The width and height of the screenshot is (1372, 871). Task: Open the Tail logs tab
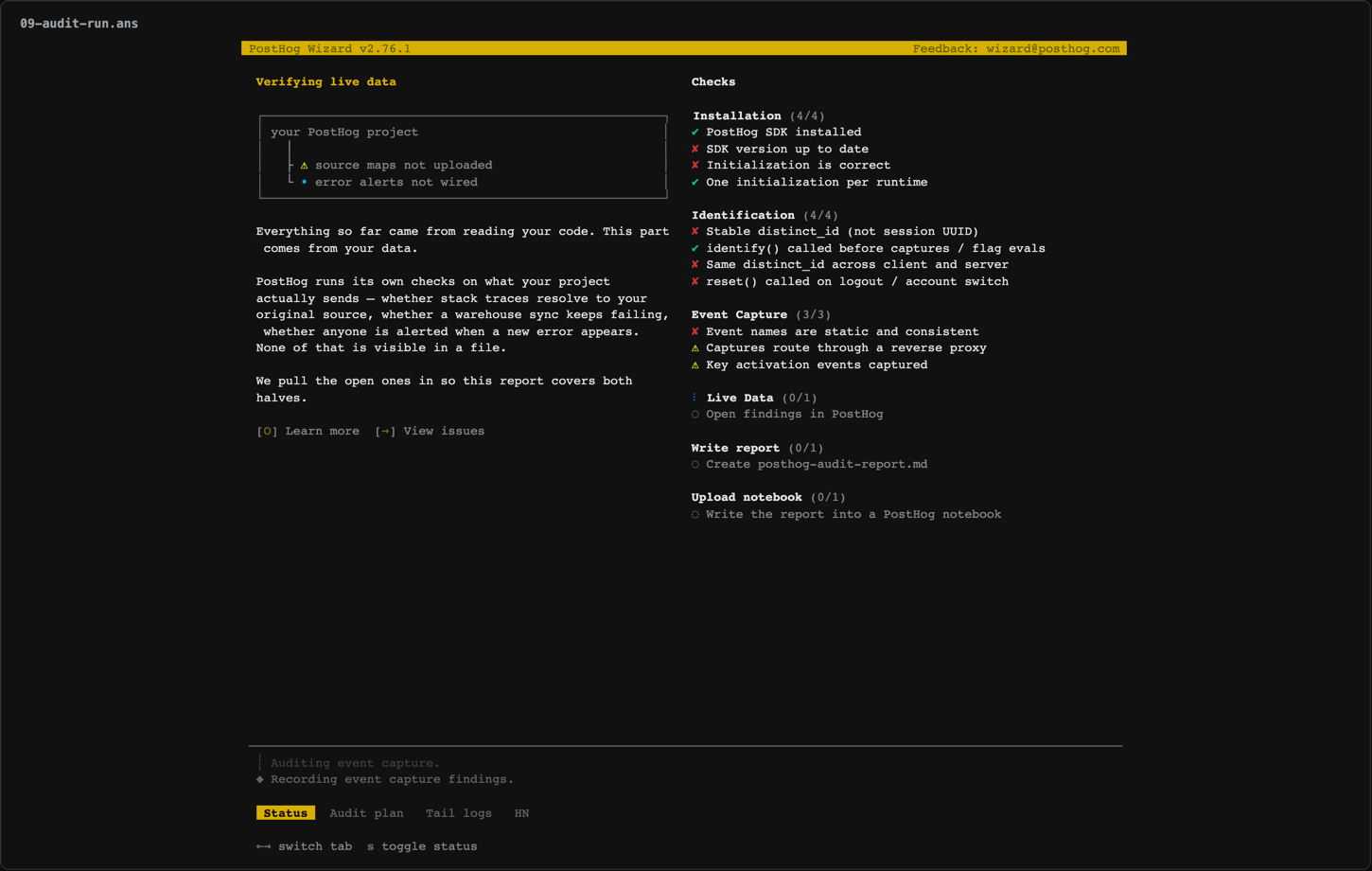[x=459, y=813]
